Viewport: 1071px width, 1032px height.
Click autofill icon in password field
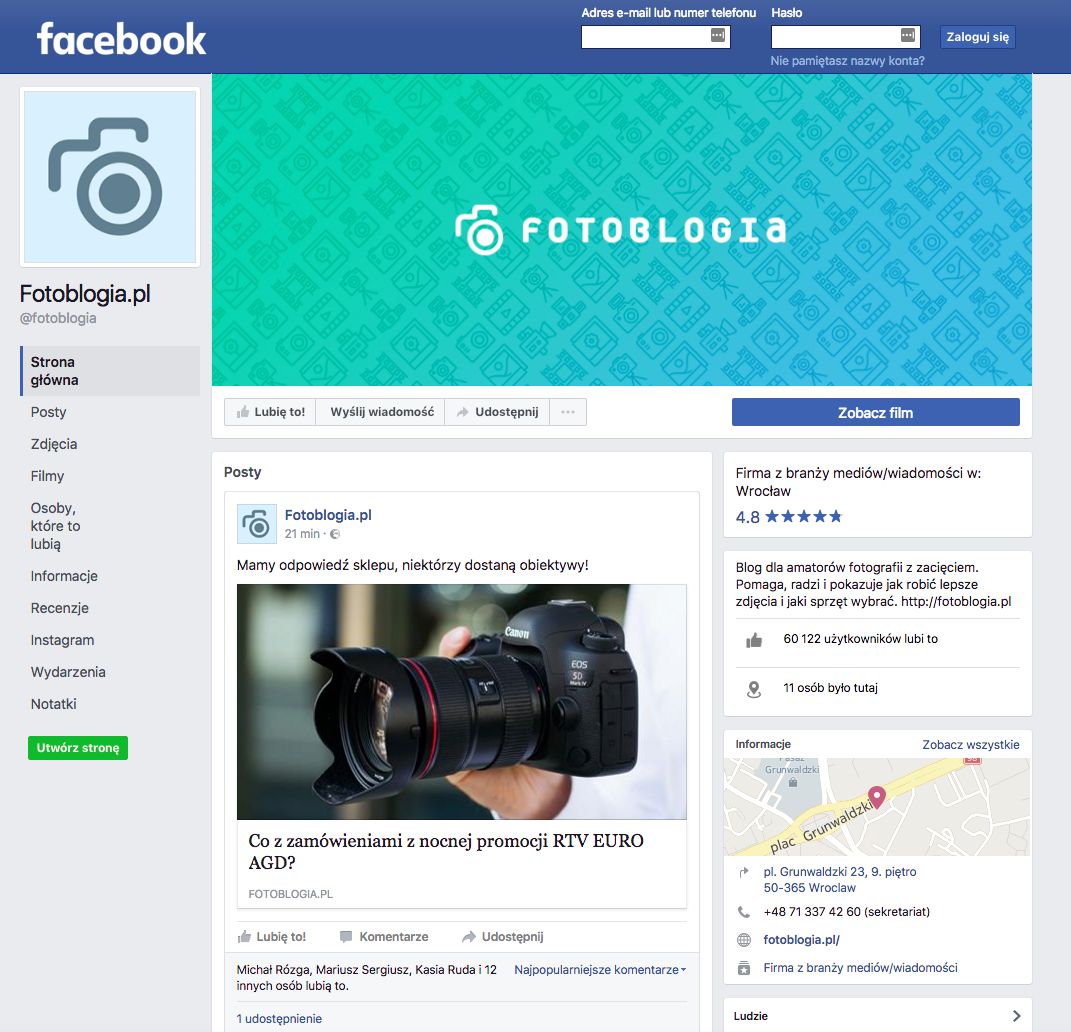(x=907, y=35)
